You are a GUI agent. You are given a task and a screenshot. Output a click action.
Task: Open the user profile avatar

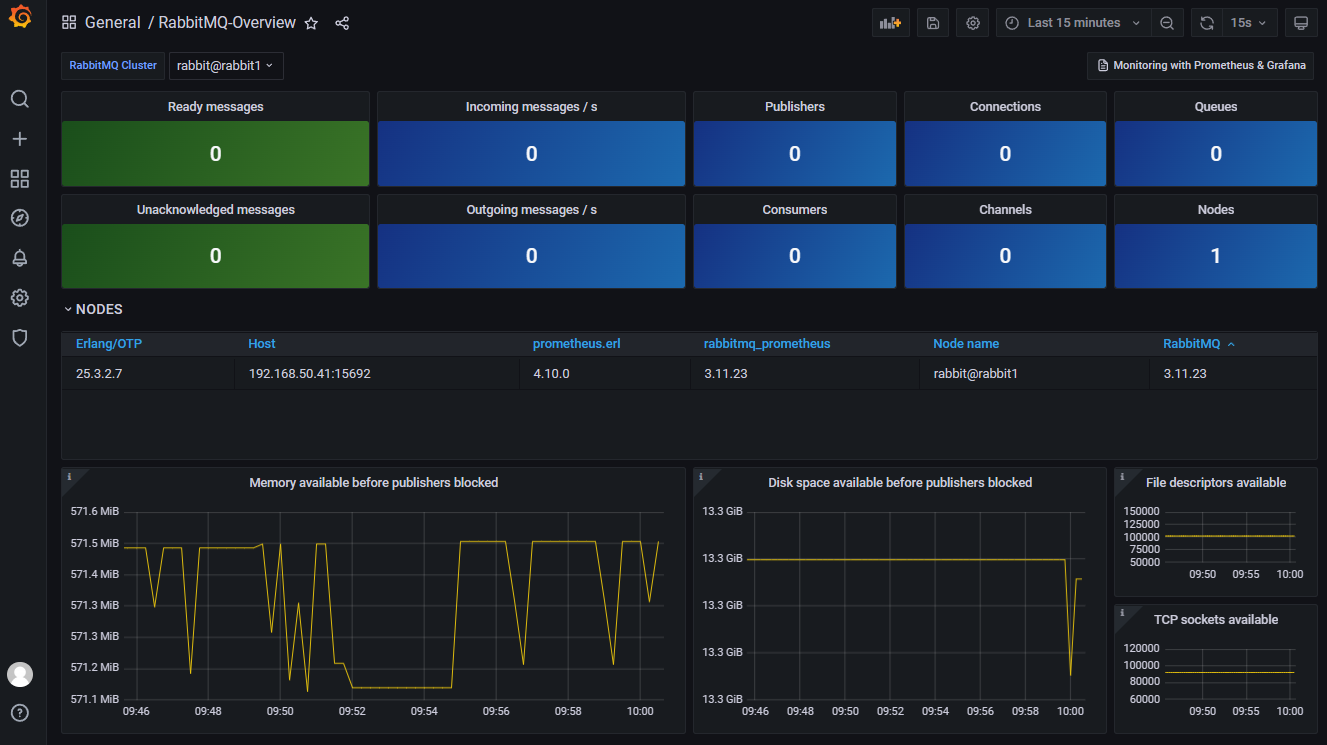(x=20, y=674)
